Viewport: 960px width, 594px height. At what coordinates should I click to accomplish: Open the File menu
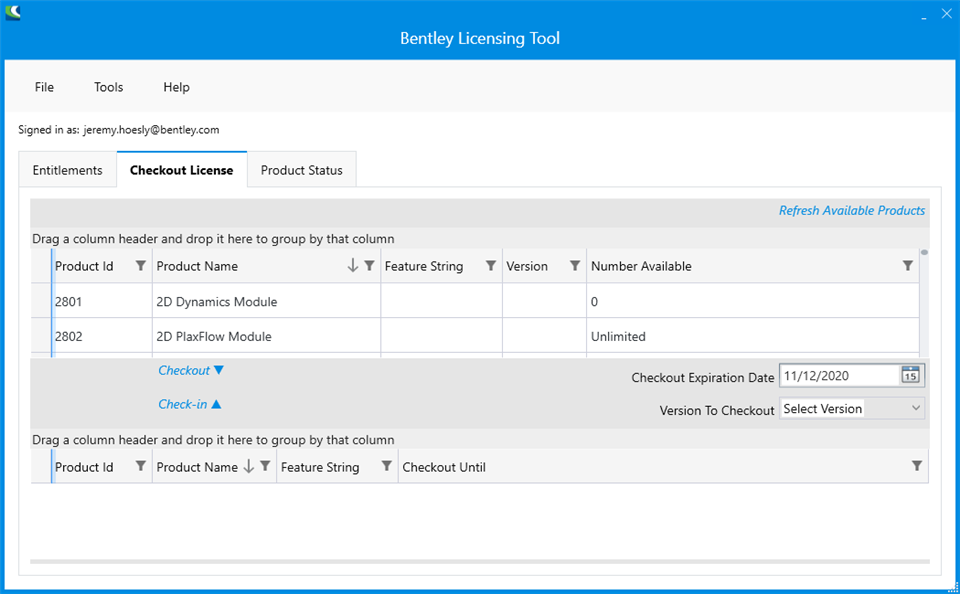pos(44,87)
